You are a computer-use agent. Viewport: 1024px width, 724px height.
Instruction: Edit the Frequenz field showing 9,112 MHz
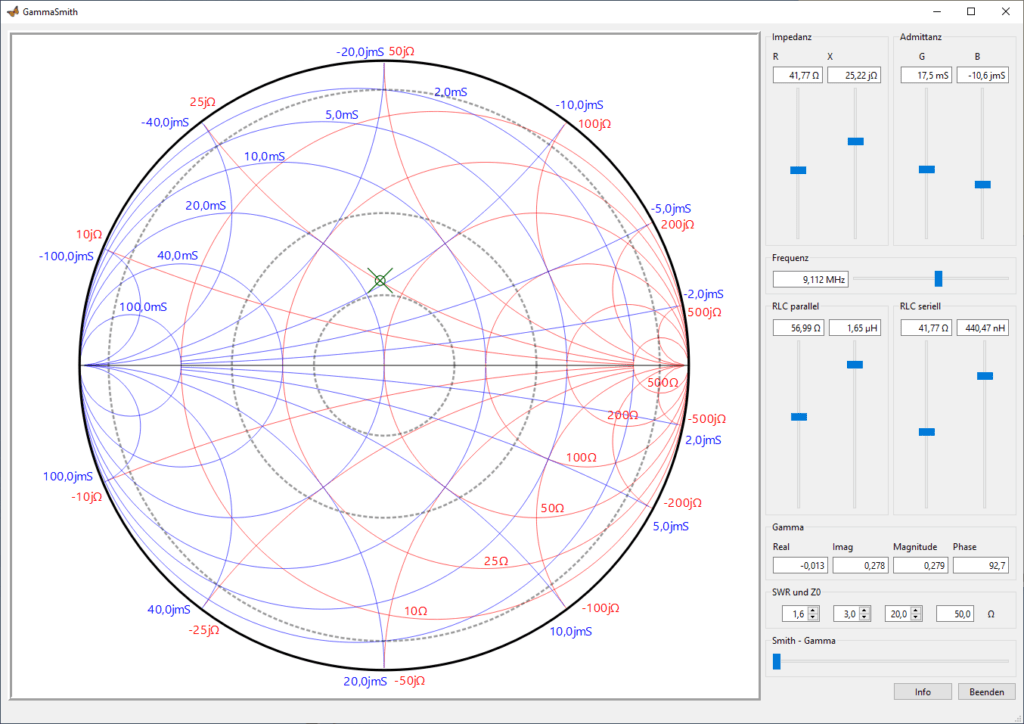(810, 279)
